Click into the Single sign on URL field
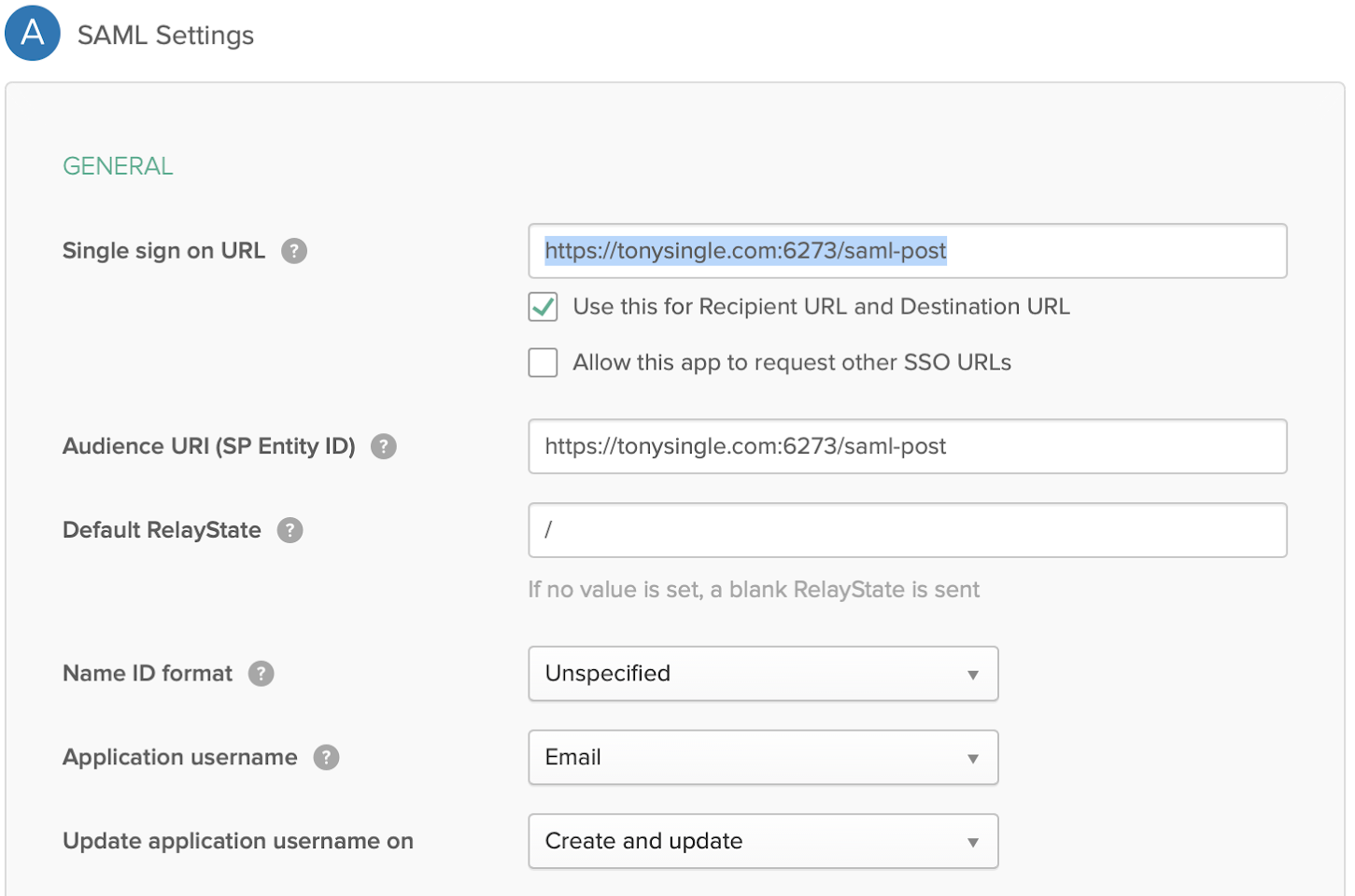Screen dimensions: 1355x896 coord(1111,251)
